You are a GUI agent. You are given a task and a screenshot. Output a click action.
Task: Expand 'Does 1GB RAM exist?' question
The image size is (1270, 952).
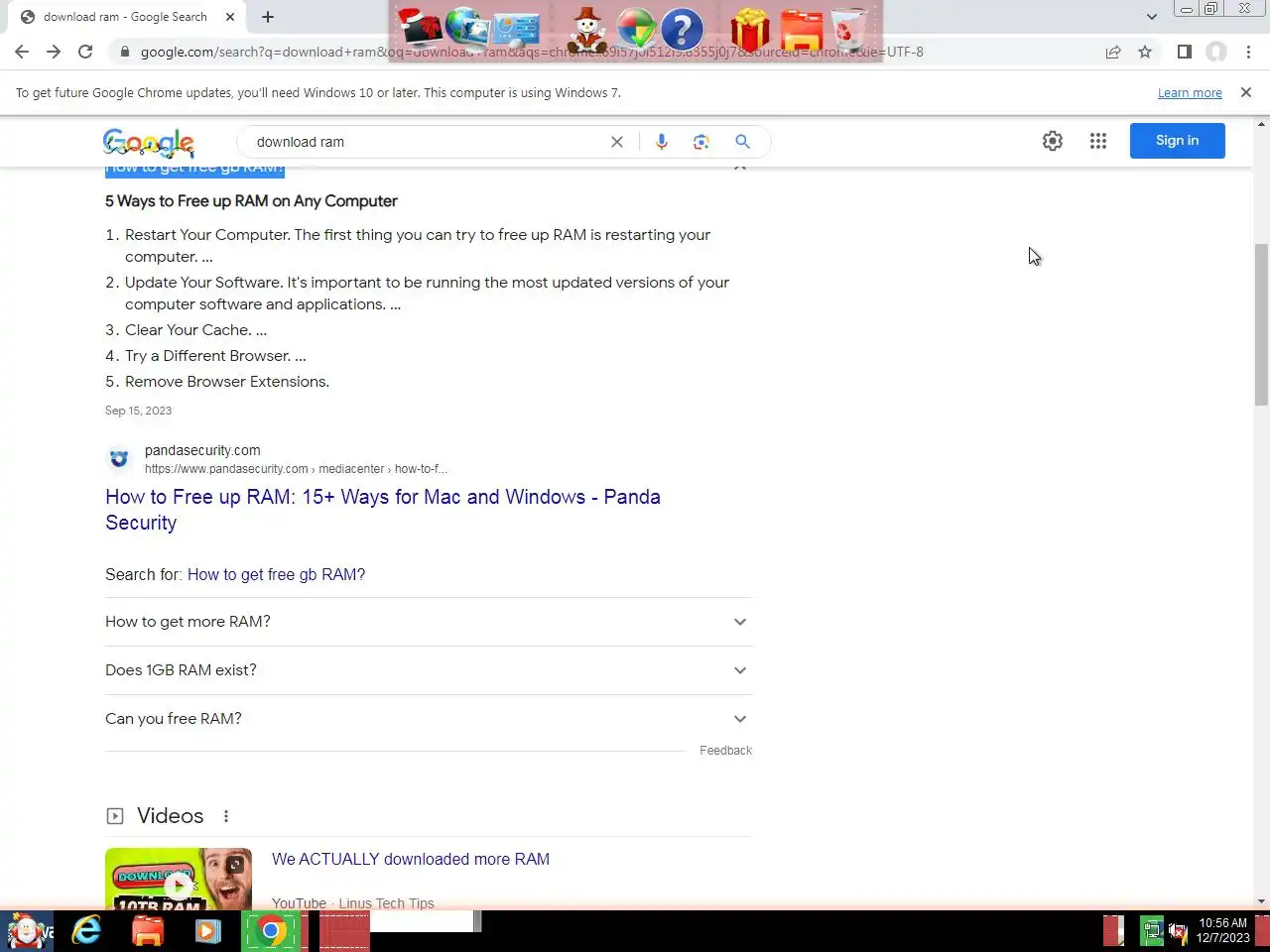(x=429, y=670)
